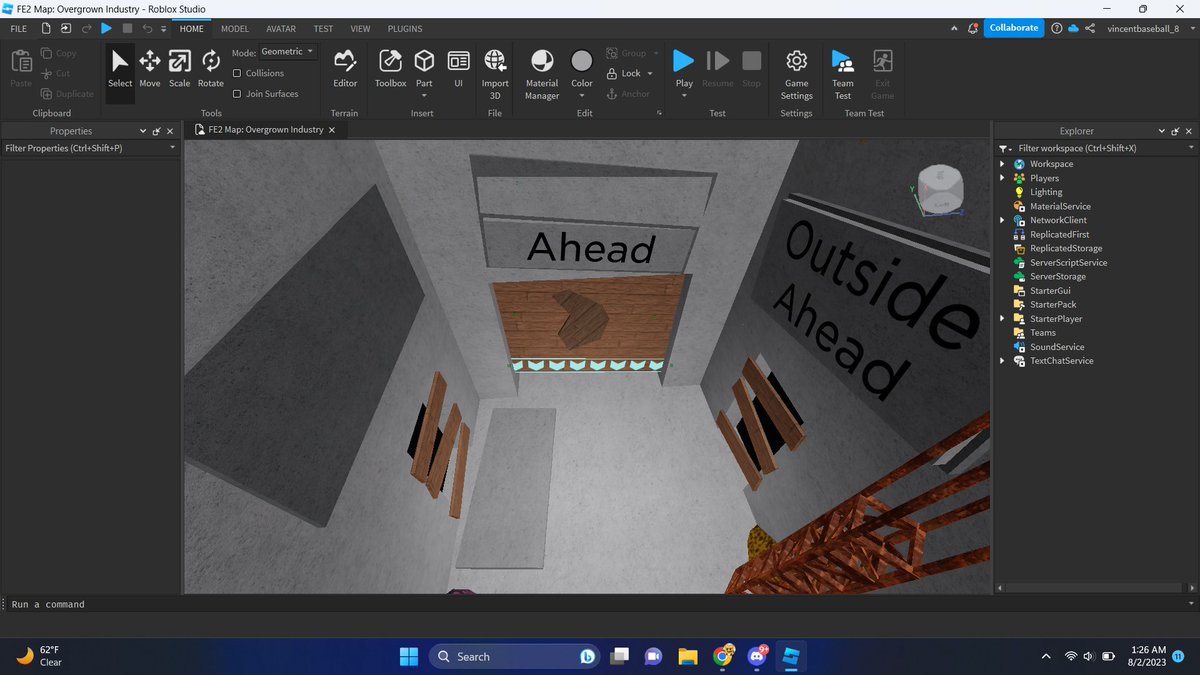
Task: Click the Lock tool
Action: click(x=623, y=73)
